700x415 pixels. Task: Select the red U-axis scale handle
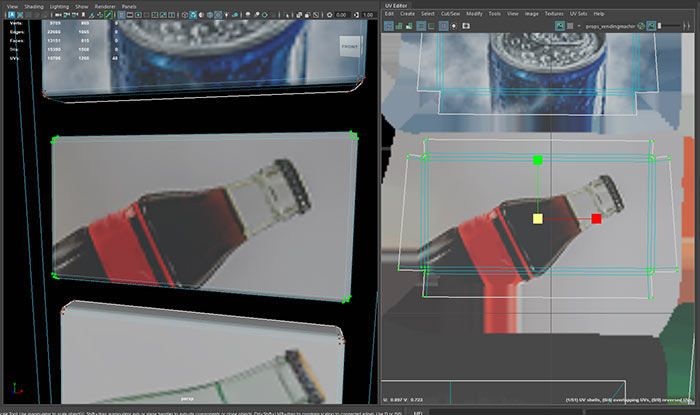coord(596,218)
